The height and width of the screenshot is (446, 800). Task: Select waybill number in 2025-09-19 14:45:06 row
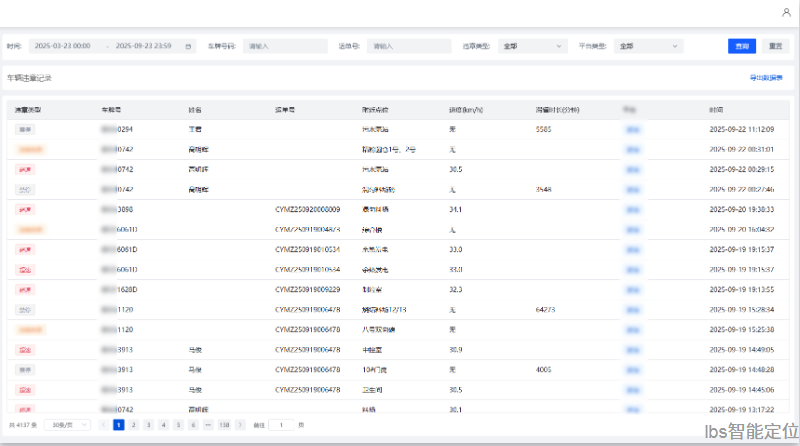308,390
